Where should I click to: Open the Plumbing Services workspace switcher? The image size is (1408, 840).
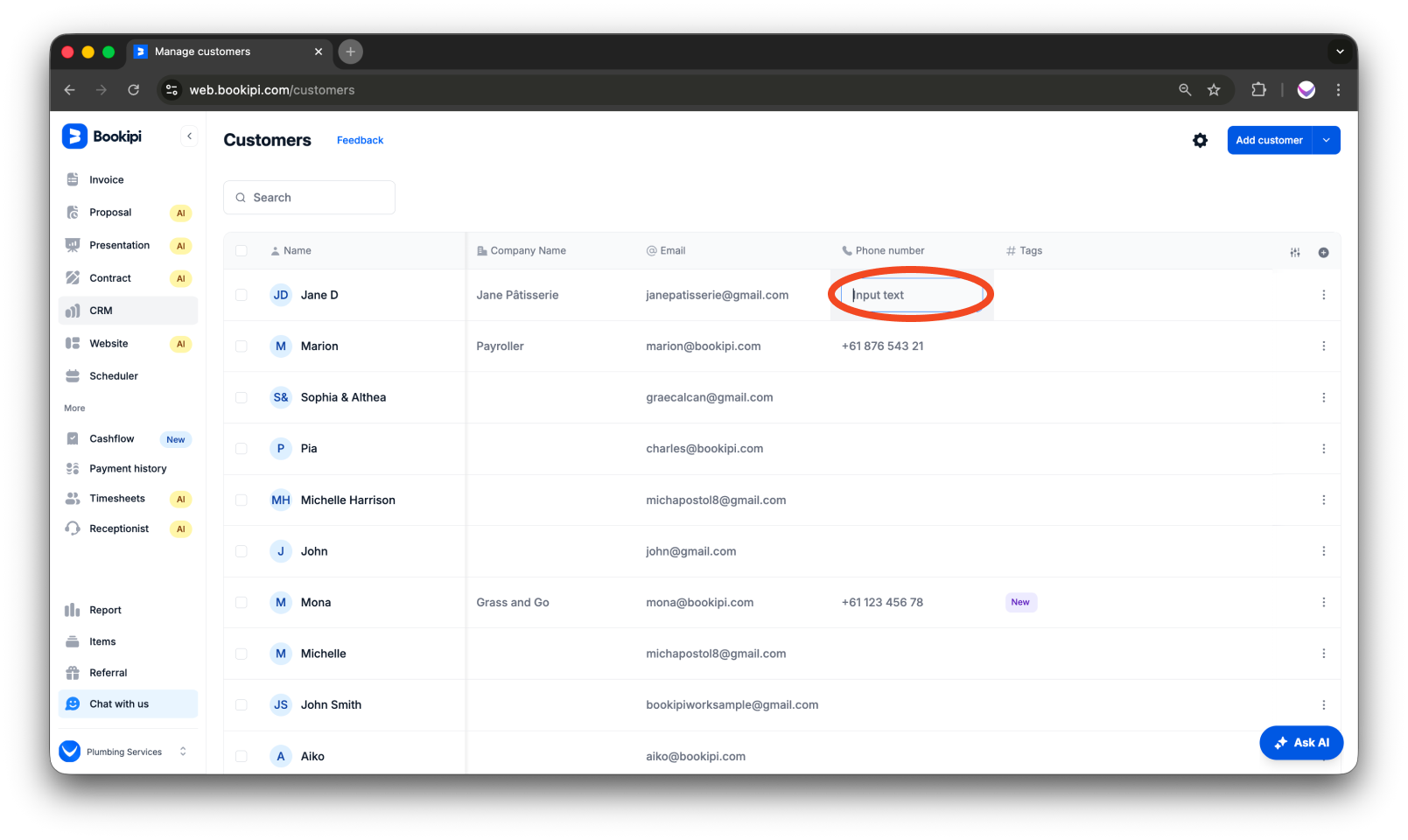[123, 751]
